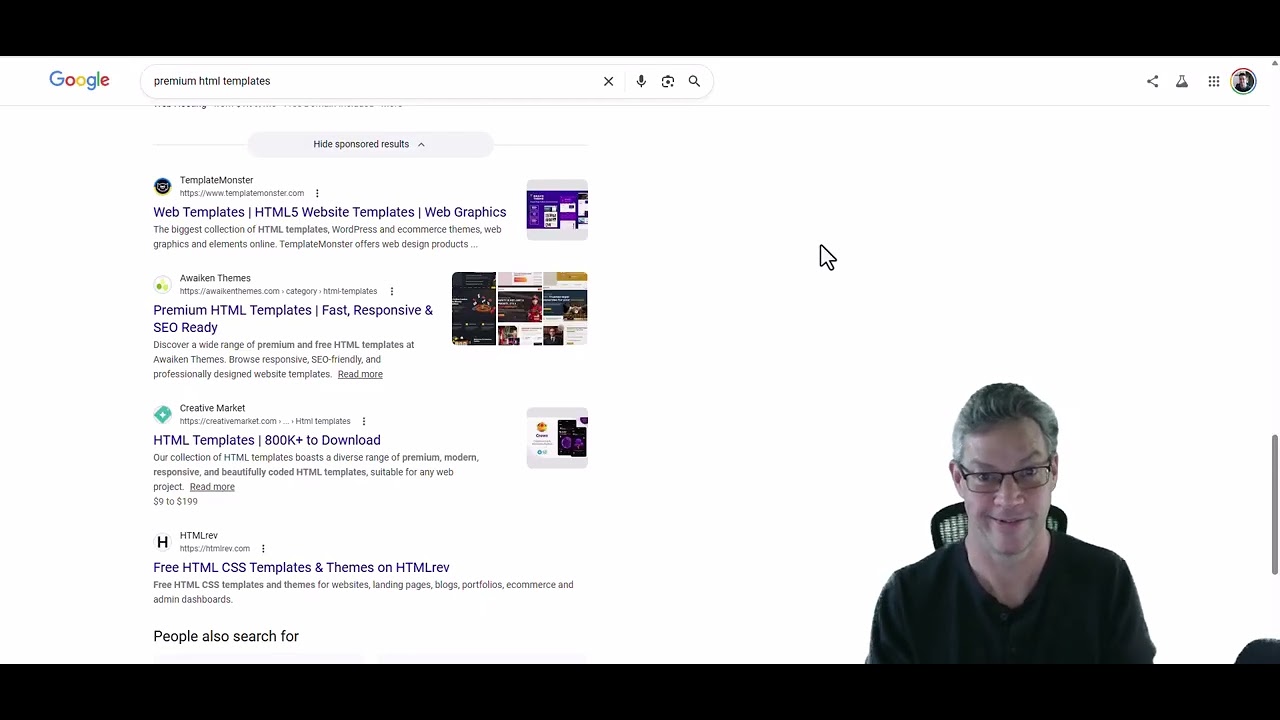1280x720 pixels.
Task: Click Read more under Awaiken Themes description
Action: (x=360, y=374)
